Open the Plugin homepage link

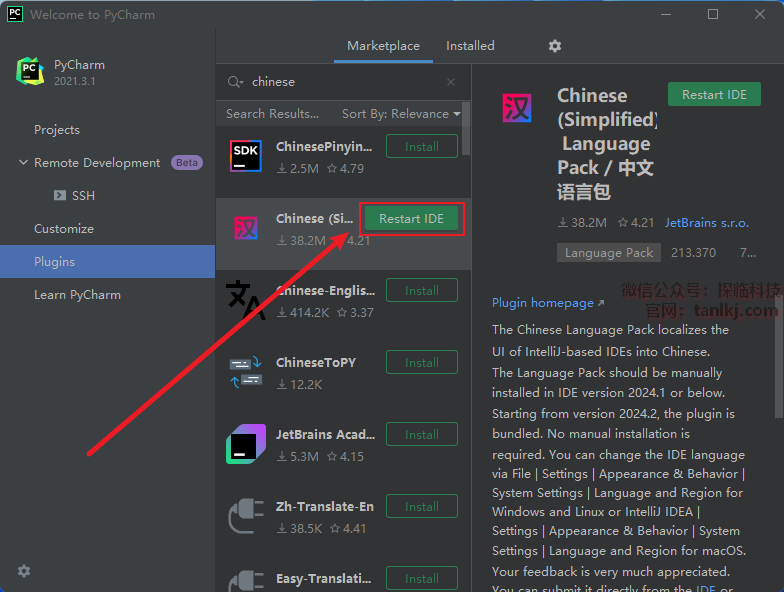click(548, 303)
